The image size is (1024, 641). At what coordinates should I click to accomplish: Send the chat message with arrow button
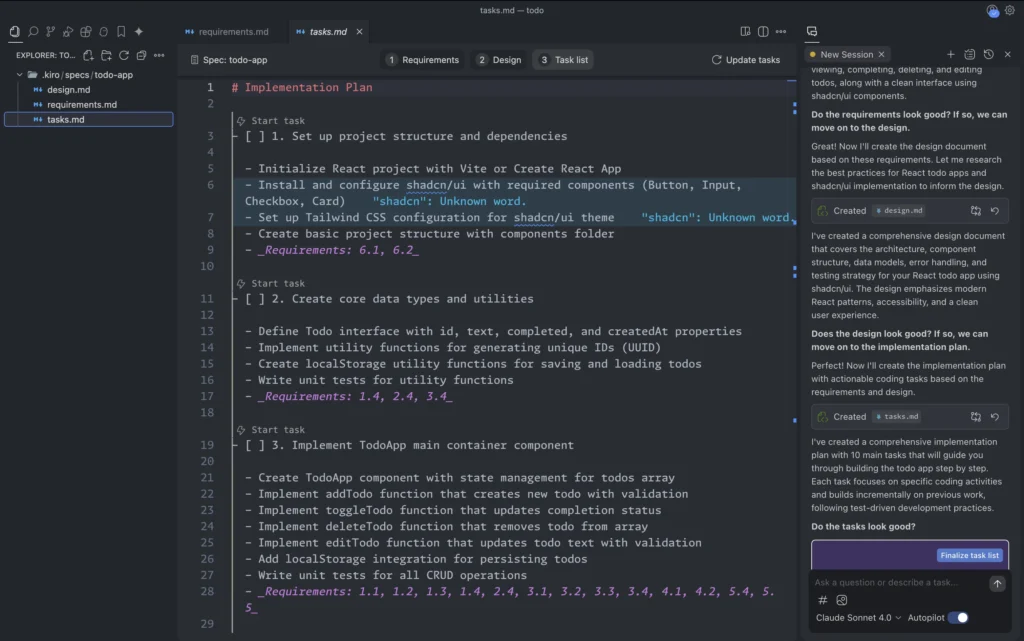click(x=997, y=584)
